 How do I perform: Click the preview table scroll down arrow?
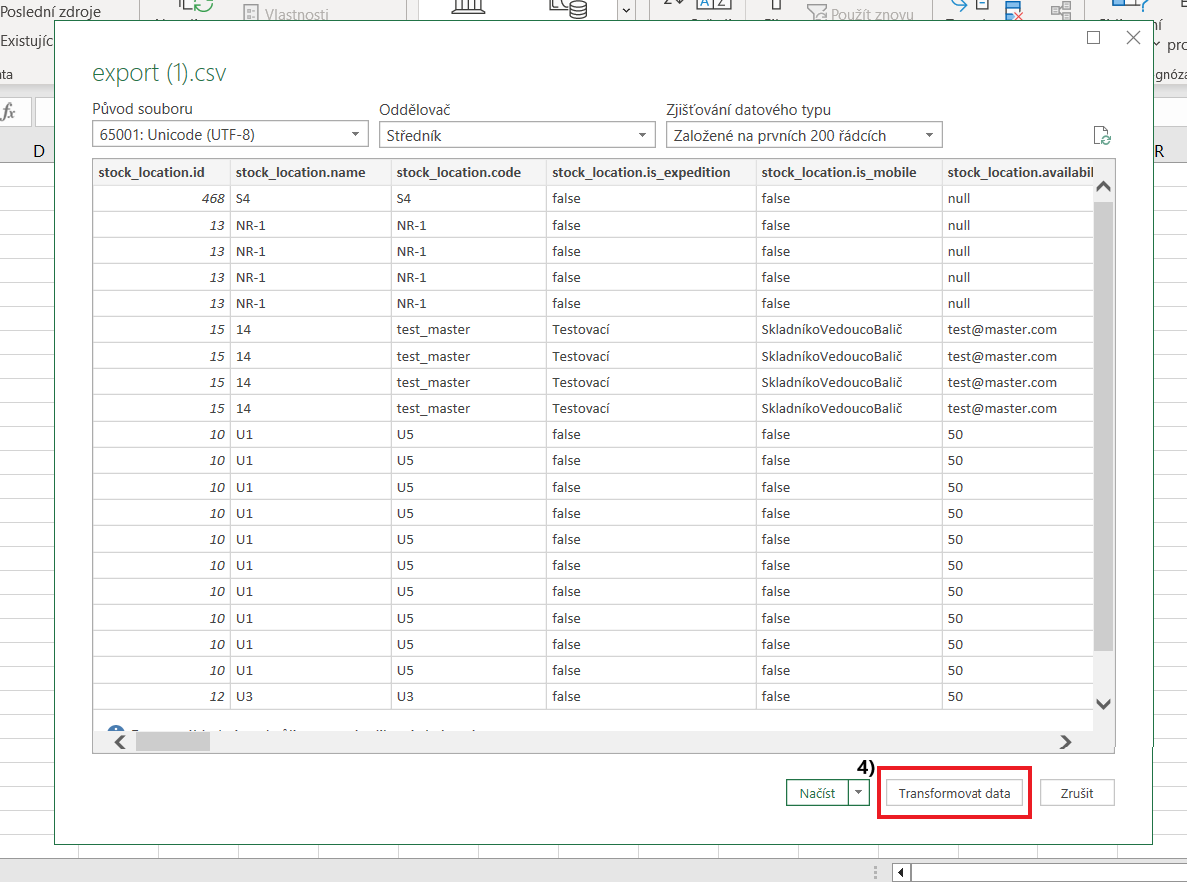click(1104, 703)
